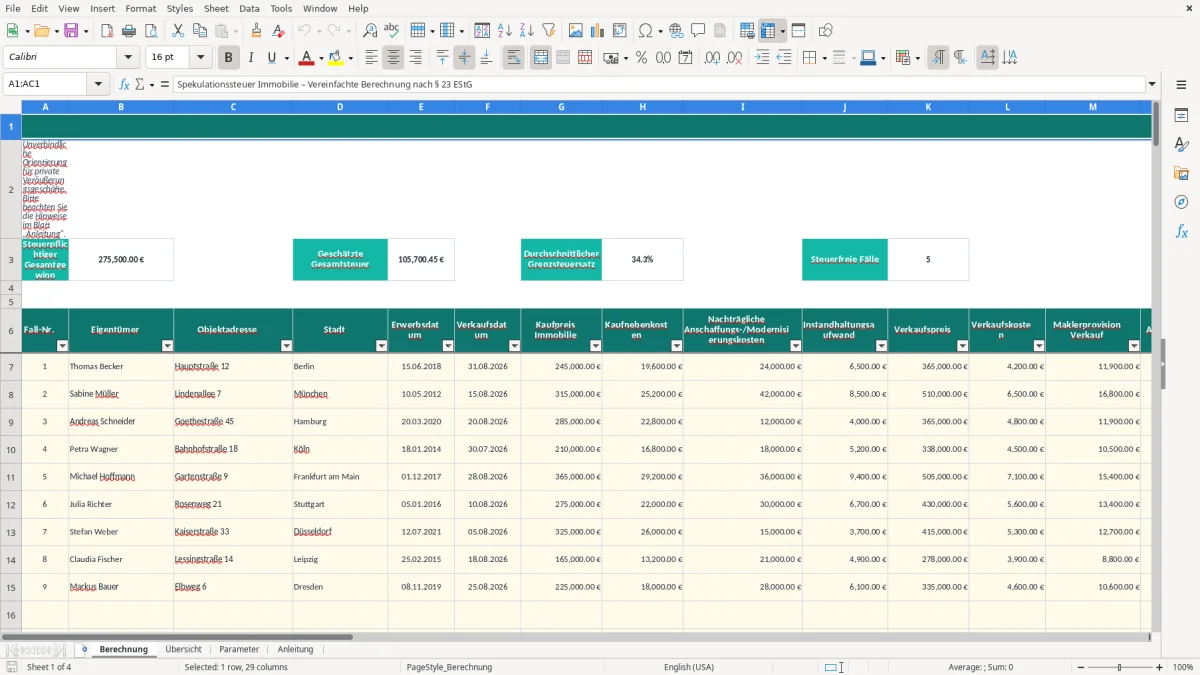This screenshot has height=675, width=1200.
Task: Align text right
Action: [415, 58]
